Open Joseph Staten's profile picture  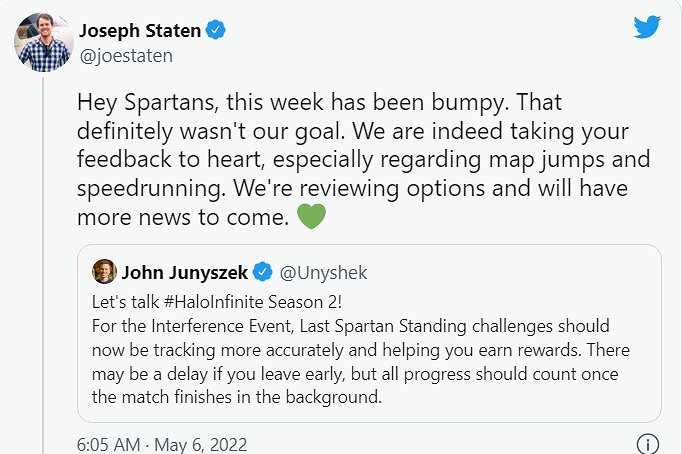tap(41, 43)
